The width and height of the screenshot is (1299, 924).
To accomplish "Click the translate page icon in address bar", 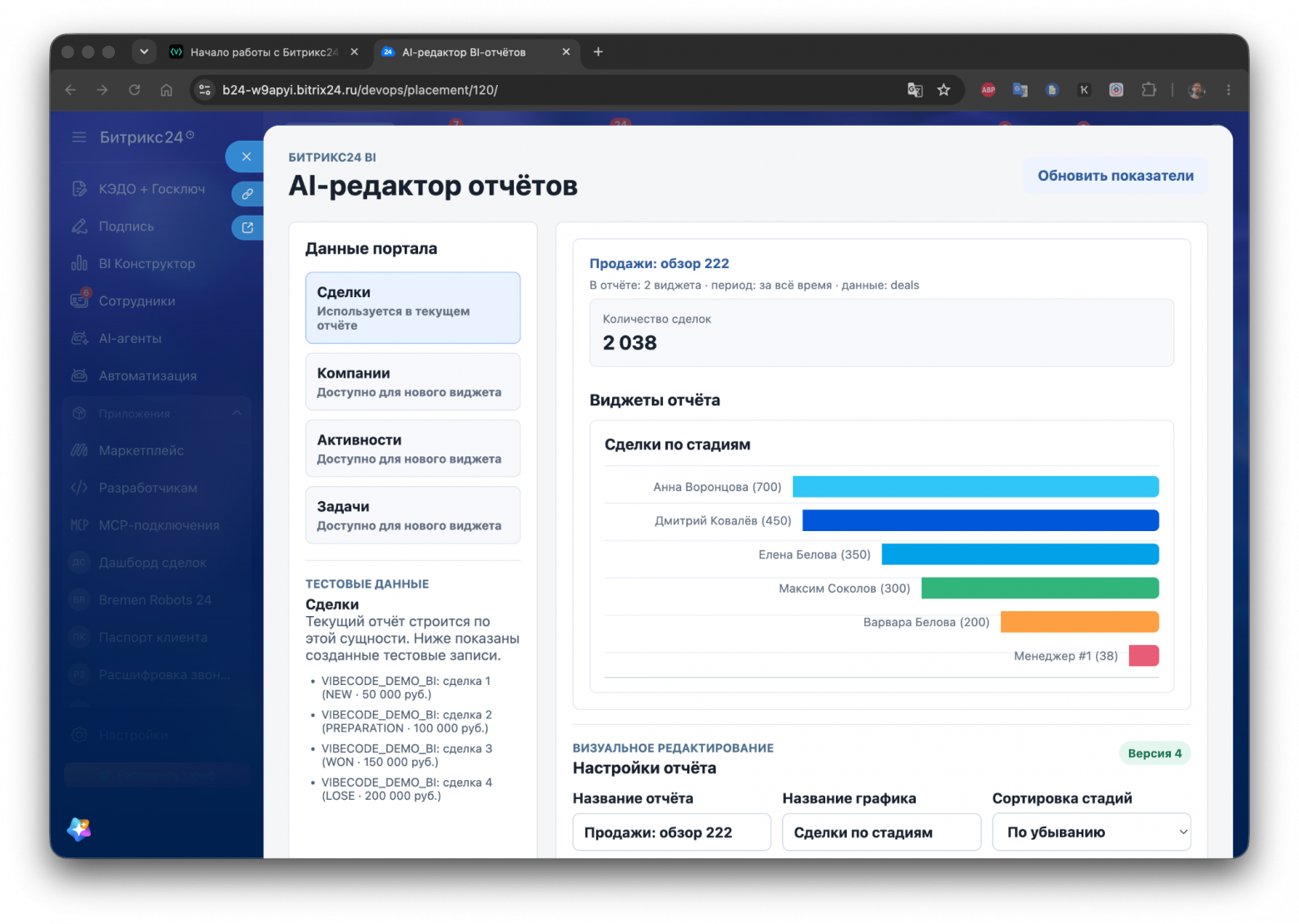I will 915,90.
